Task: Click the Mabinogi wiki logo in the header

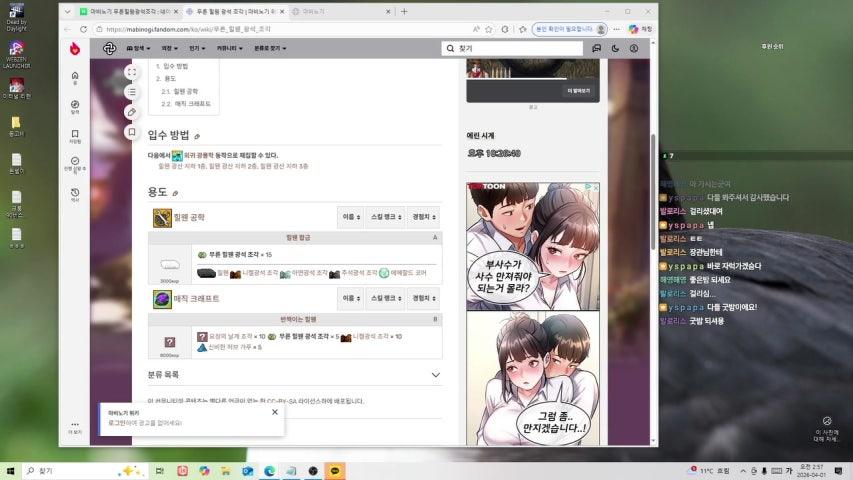Action: (x=109, y=48)
